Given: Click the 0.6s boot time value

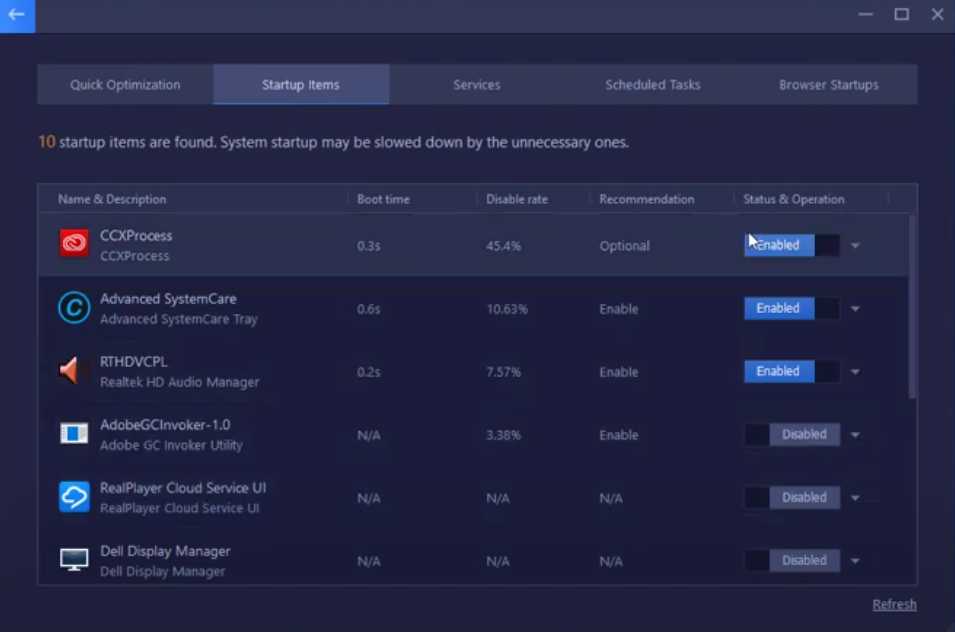Looking at the screenshot, I should (368, 309).
